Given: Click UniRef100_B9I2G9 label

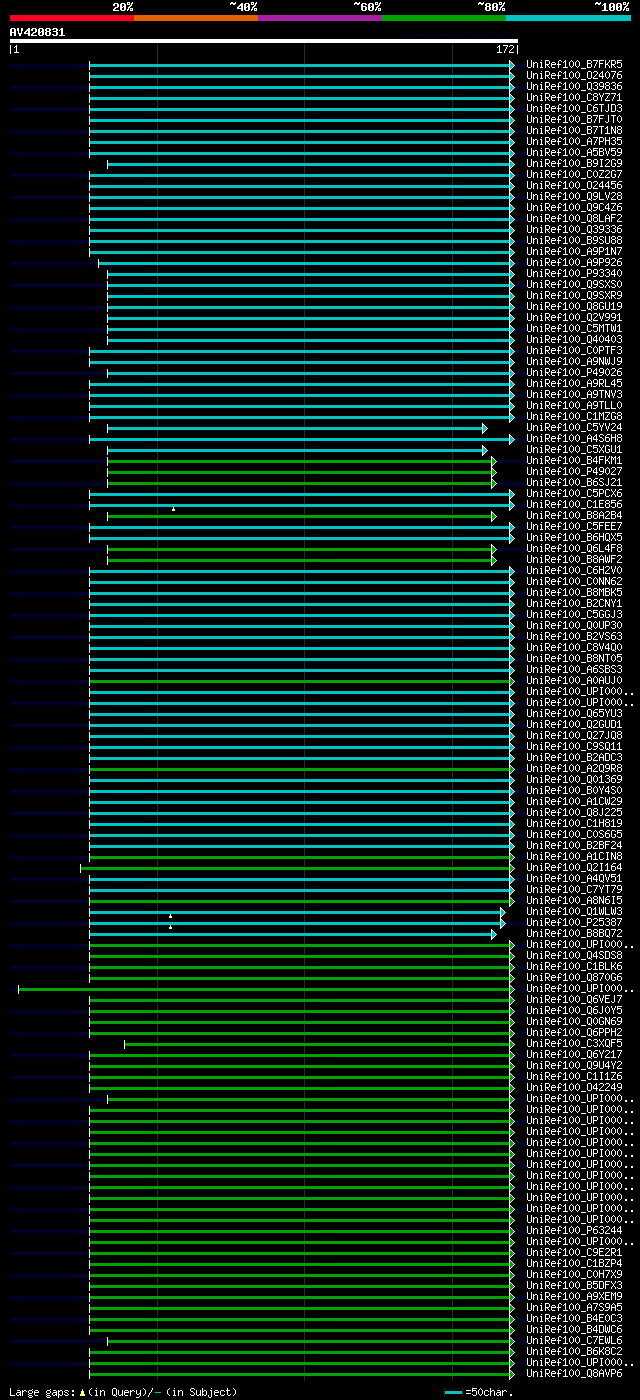Looking at the screenshot, I should pos(574,163).
